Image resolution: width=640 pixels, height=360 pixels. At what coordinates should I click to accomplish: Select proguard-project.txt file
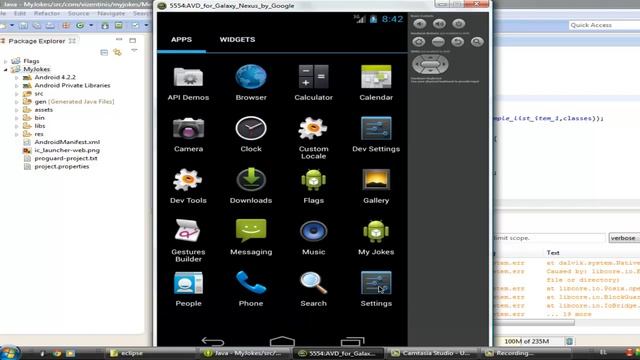click(66, 158)
